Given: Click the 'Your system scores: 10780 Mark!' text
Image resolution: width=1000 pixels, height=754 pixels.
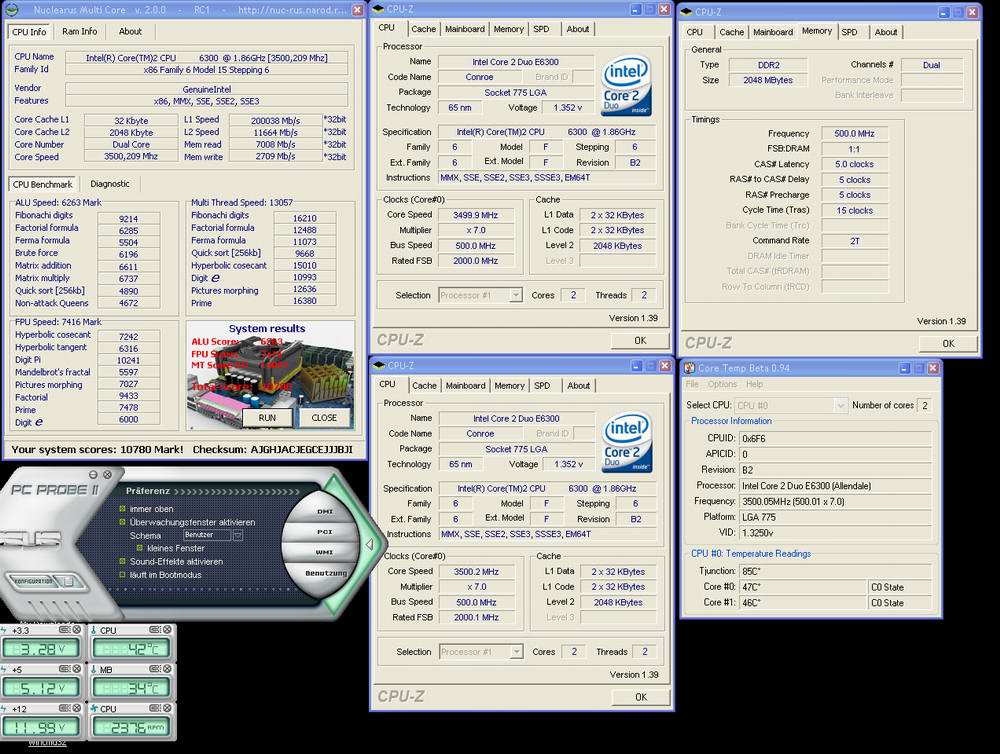Looking at the screenshot, I should point(97,450).
